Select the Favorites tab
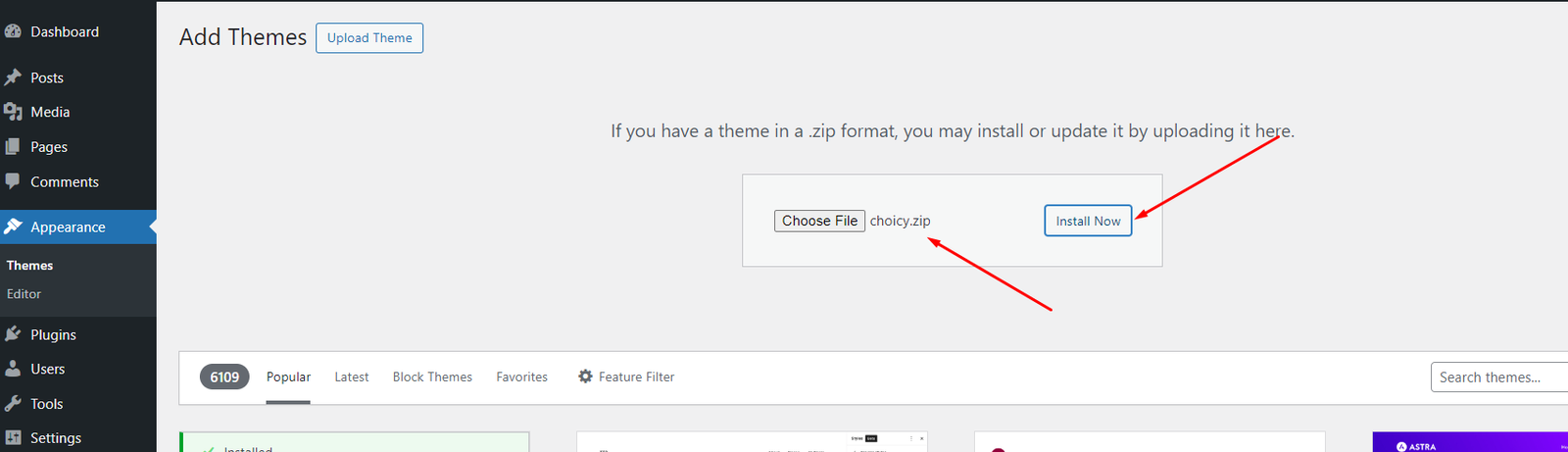The image size is (1568, 452). [521, 377]
